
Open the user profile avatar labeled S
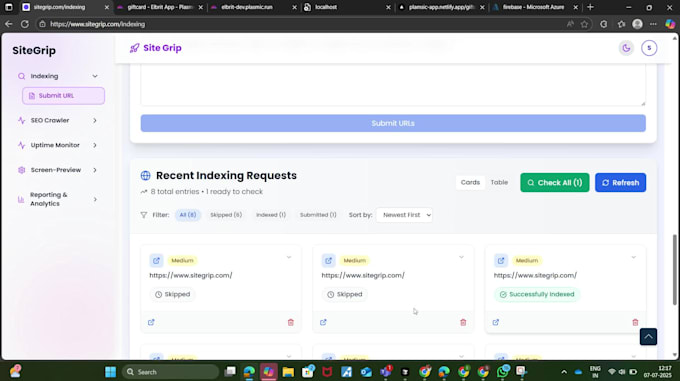click(x=649, y=48)
